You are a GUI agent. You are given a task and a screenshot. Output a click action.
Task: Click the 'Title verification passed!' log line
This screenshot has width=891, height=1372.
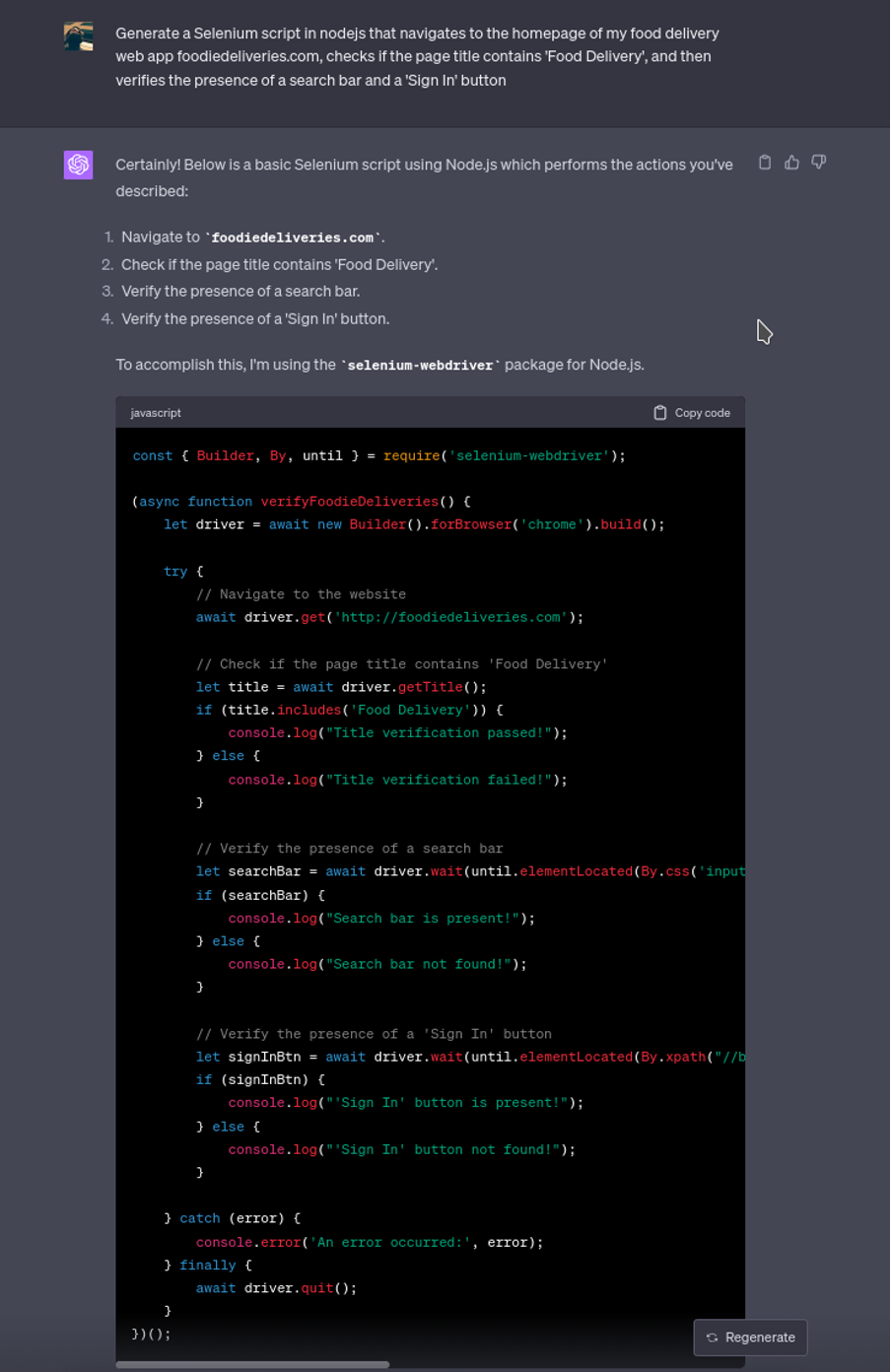[x=398, y=733]
